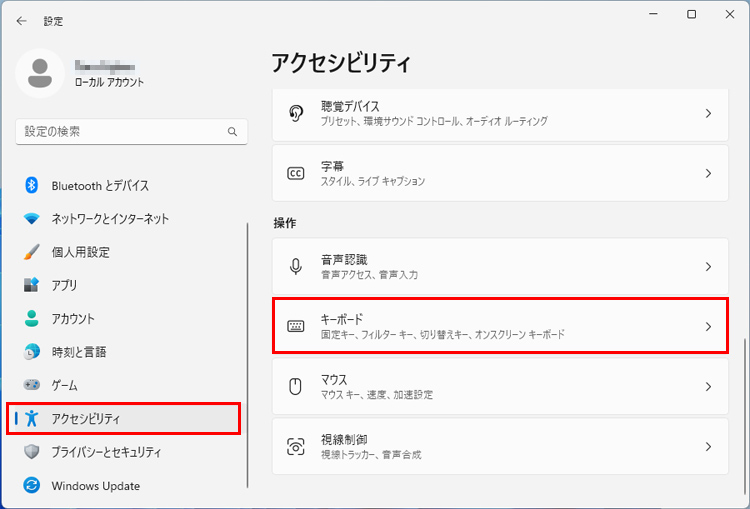
Task: Open the マウス settings entry
Action: click(500, 386)
